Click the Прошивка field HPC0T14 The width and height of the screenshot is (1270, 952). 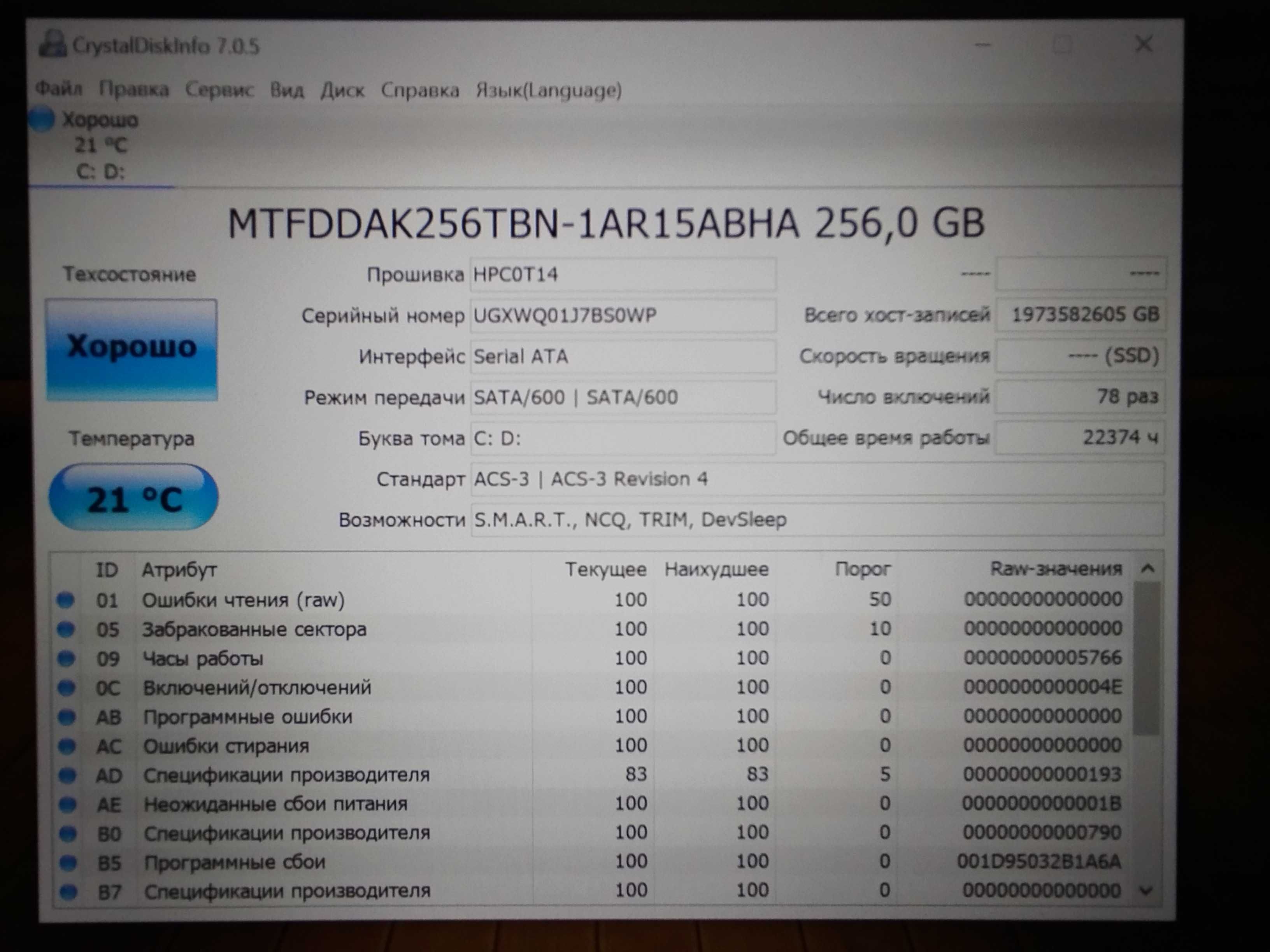(623, 274)
